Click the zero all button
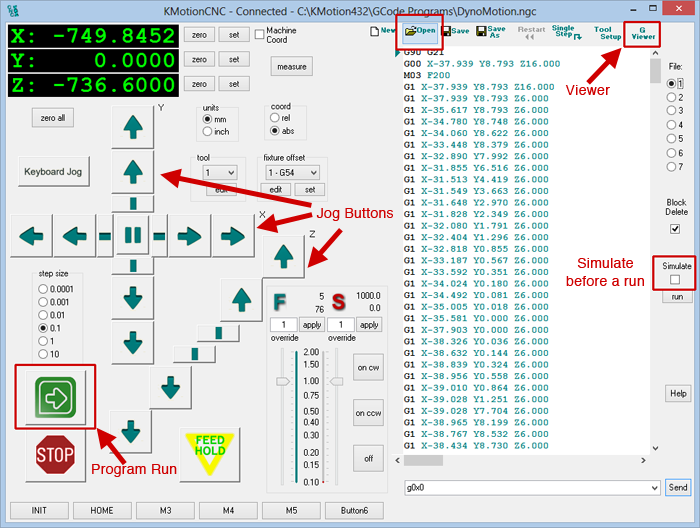The height and width of the screenshot is (528, 700). (x=53, y=118)
